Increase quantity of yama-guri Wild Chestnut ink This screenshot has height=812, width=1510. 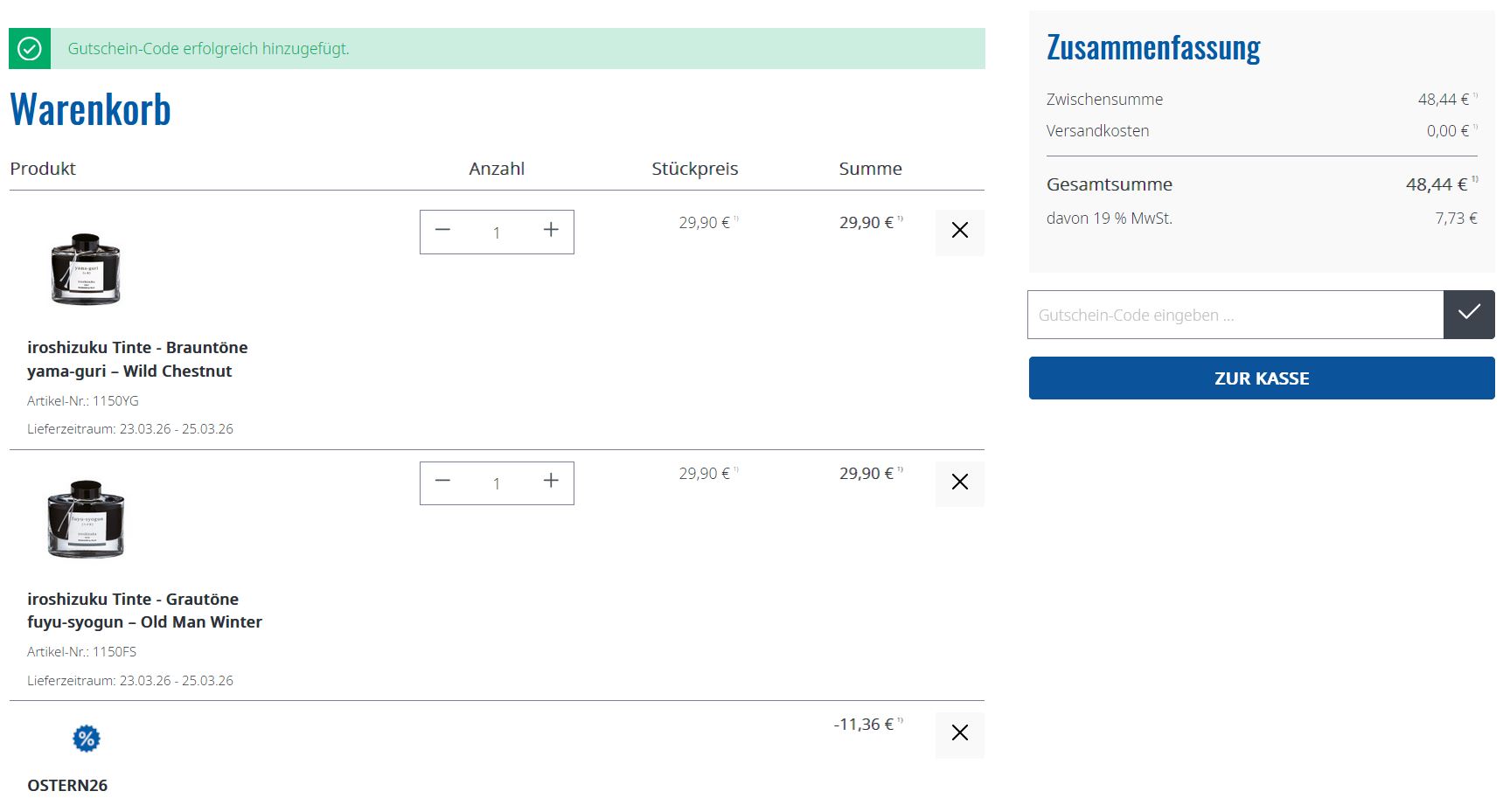[x=551, y=231]
